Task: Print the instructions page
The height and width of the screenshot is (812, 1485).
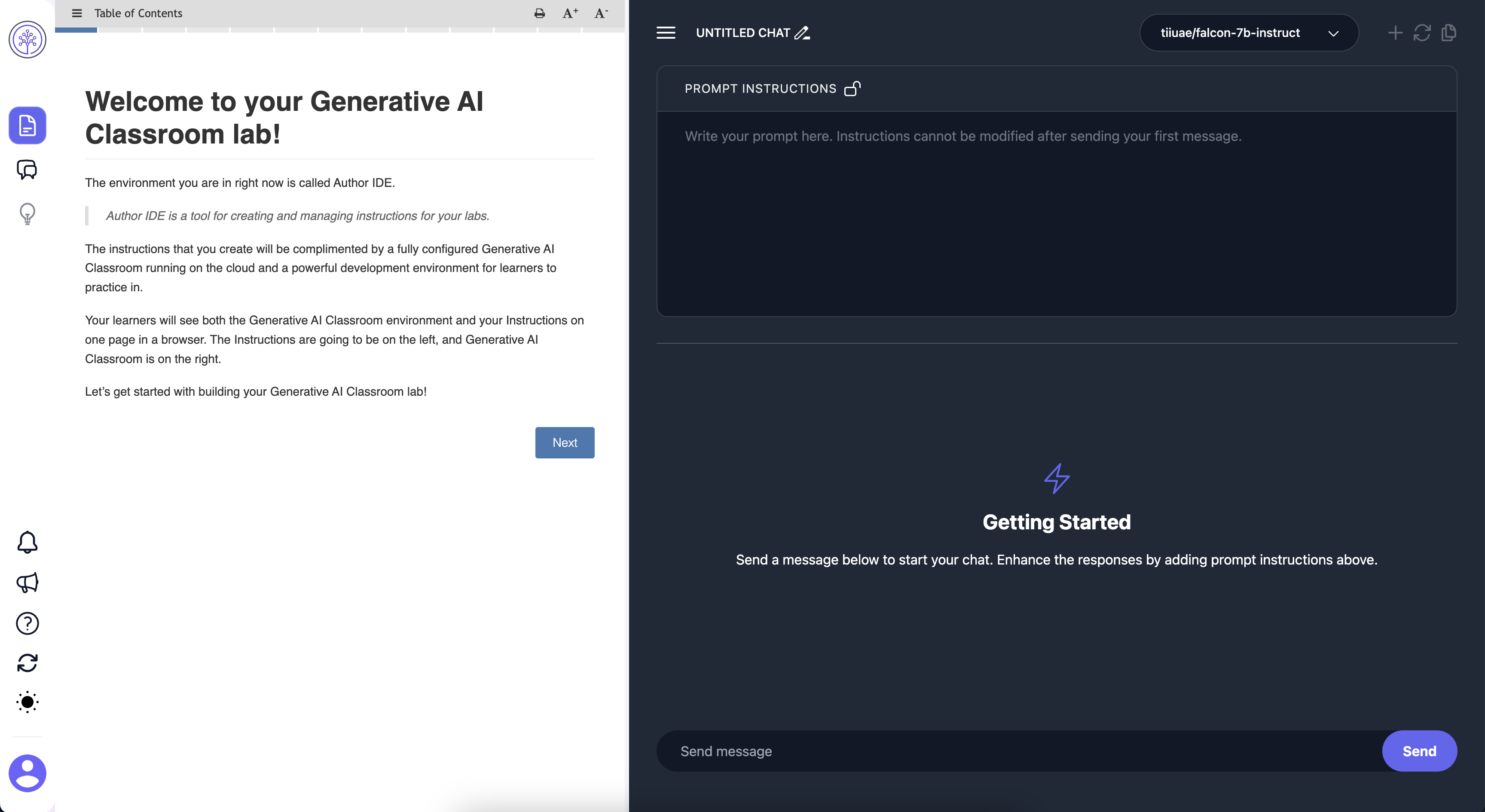Action: (x=539, y=13)
